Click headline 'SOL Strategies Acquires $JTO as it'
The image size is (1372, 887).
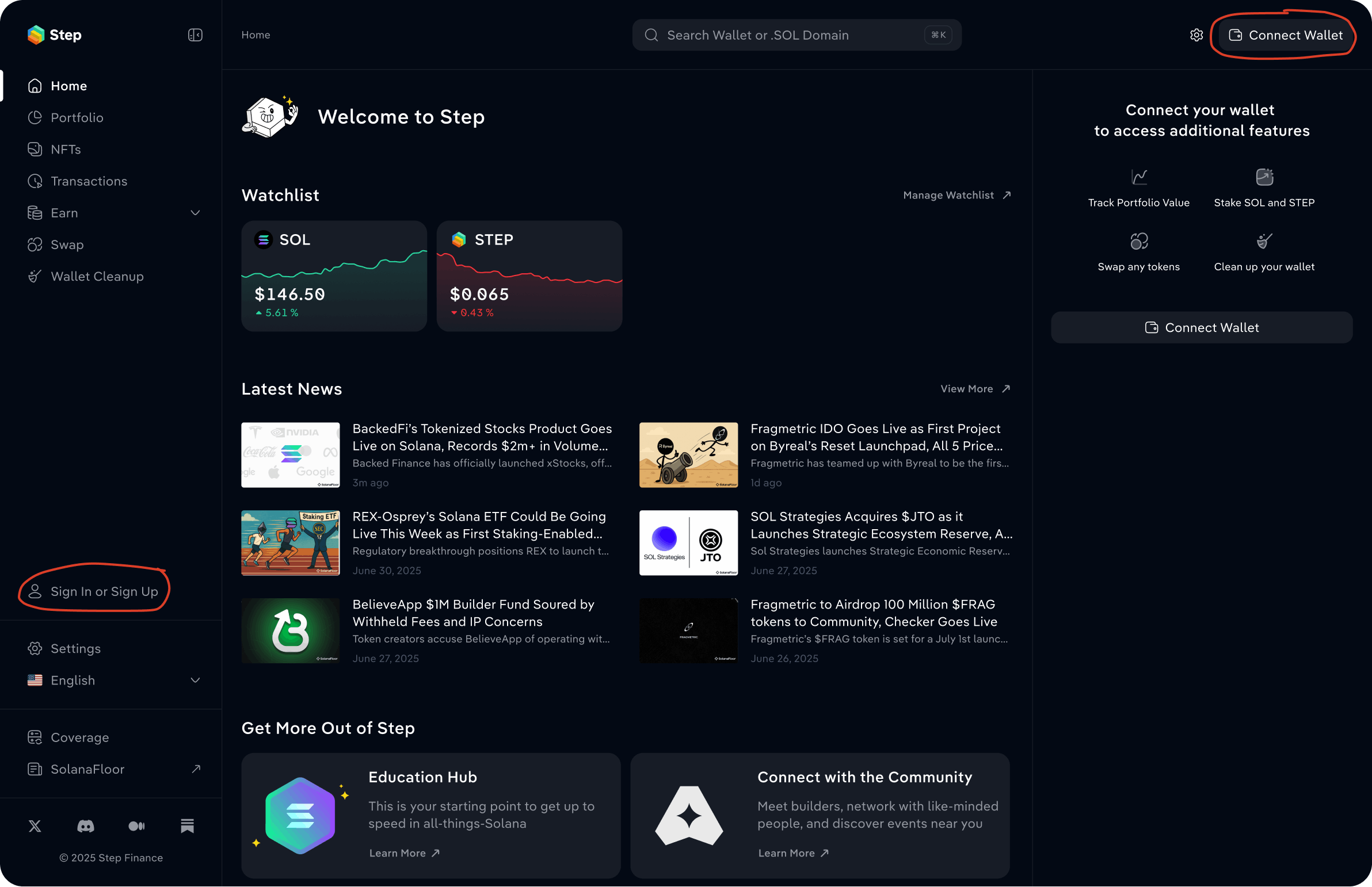pos(856,517)
